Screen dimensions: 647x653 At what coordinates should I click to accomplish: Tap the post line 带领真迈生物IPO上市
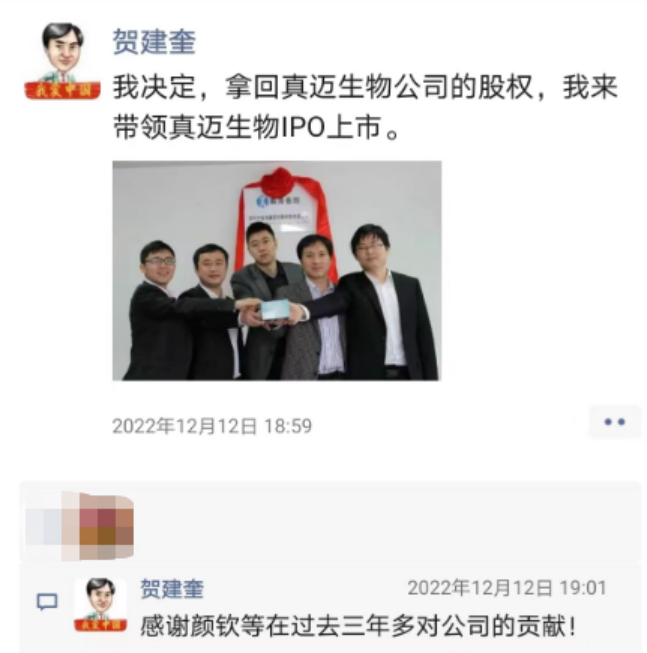coord(256,127)
